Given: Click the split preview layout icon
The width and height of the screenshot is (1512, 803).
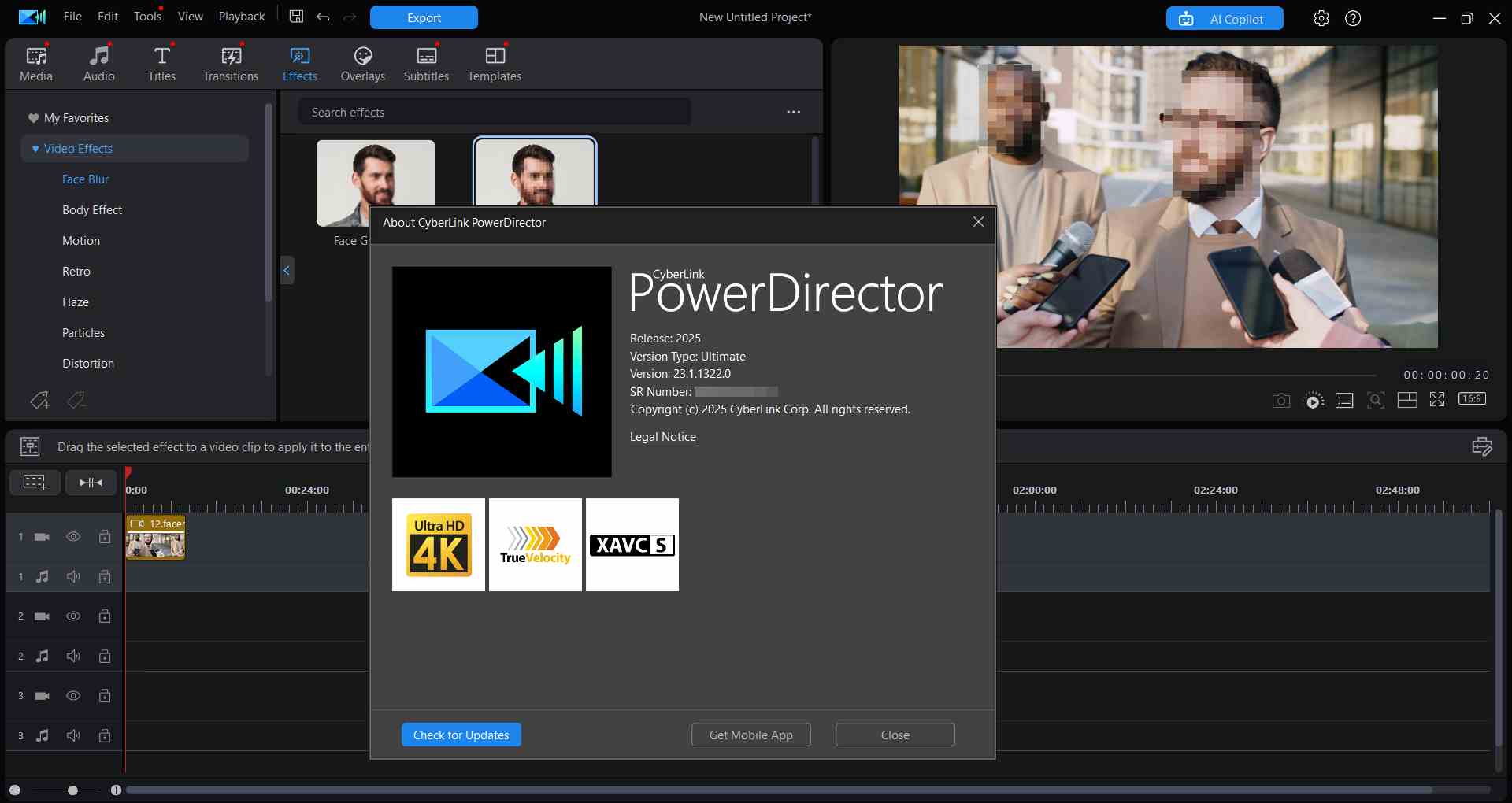Looking at the screenshot, I should [1407, 400].
